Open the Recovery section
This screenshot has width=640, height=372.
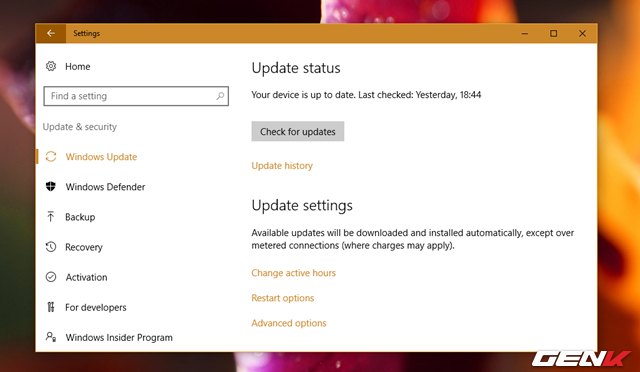click(x=84, y=247)
